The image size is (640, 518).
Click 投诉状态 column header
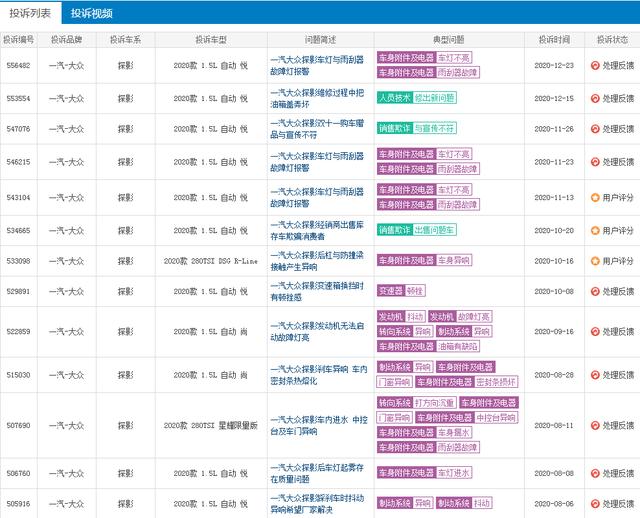tap(612, 40)
